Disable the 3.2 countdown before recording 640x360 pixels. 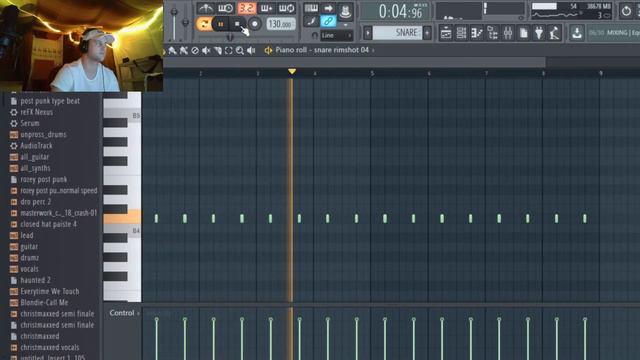(x=247, y=8)
